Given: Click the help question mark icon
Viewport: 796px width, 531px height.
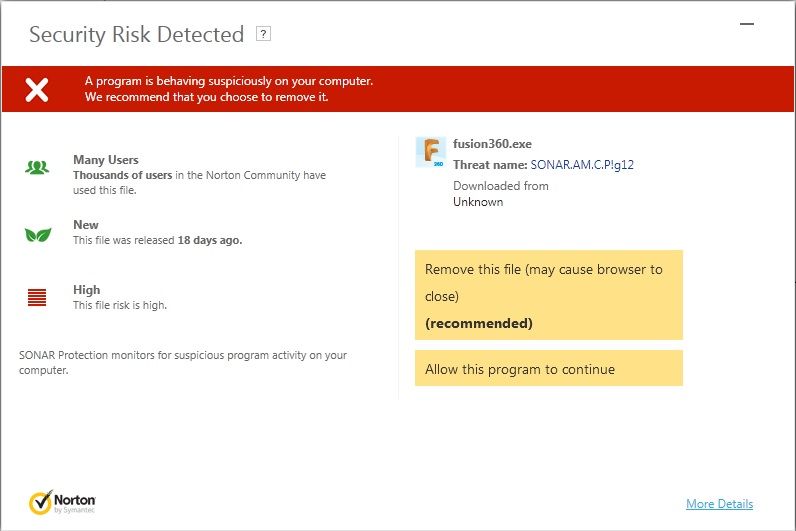Looking at the screenshot, I should [263, 34].
